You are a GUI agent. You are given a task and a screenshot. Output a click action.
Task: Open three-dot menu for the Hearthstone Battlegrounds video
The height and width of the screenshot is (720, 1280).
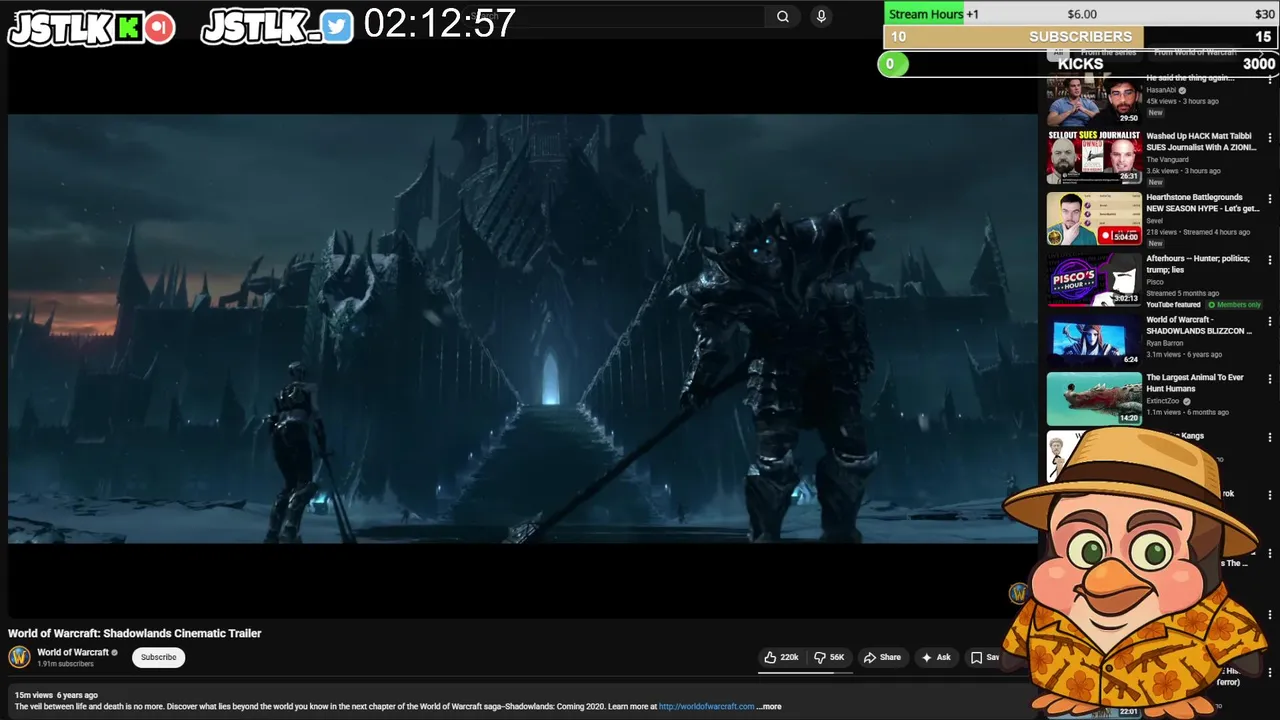click(x=1270, y=199)
